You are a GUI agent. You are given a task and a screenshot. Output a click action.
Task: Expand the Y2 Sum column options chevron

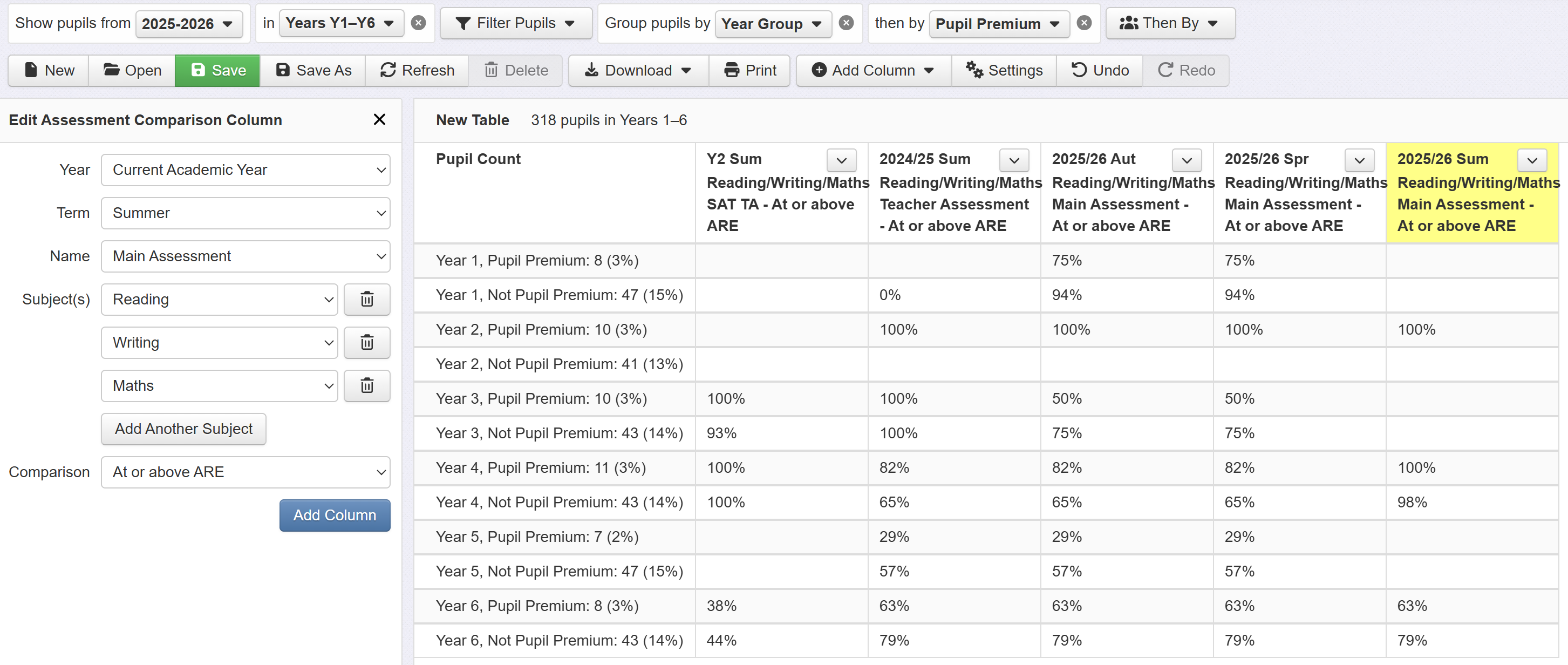[x=841, y=160]
